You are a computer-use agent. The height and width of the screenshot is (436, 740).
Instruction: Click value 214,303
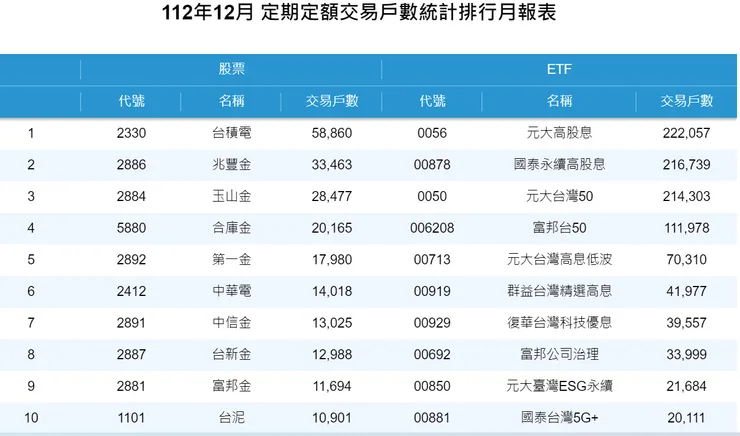[686, 196]
